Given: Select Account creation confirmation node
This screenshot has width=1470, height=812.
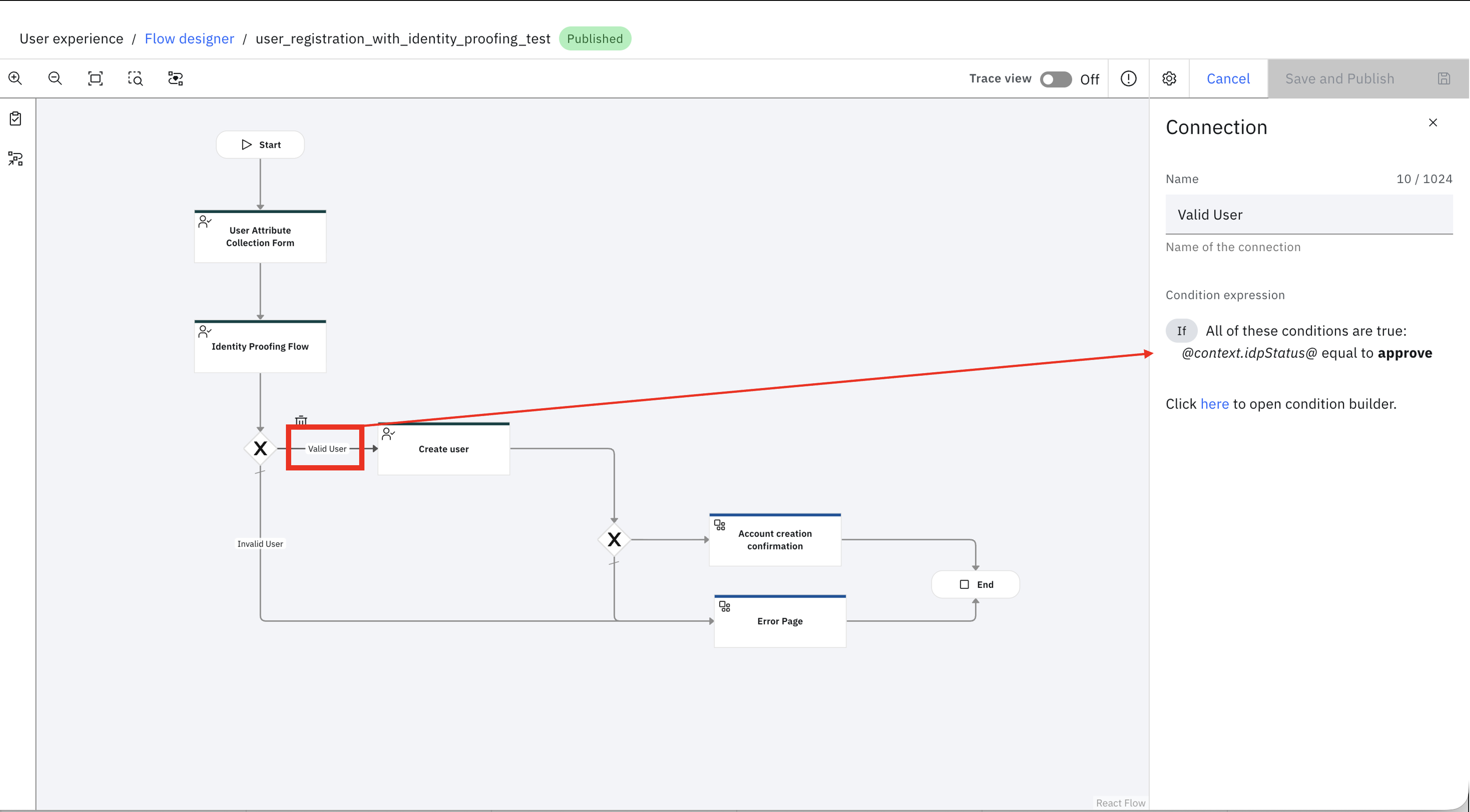Looking at the screenshot, I should pyautogui.click(x=775, y=540).
